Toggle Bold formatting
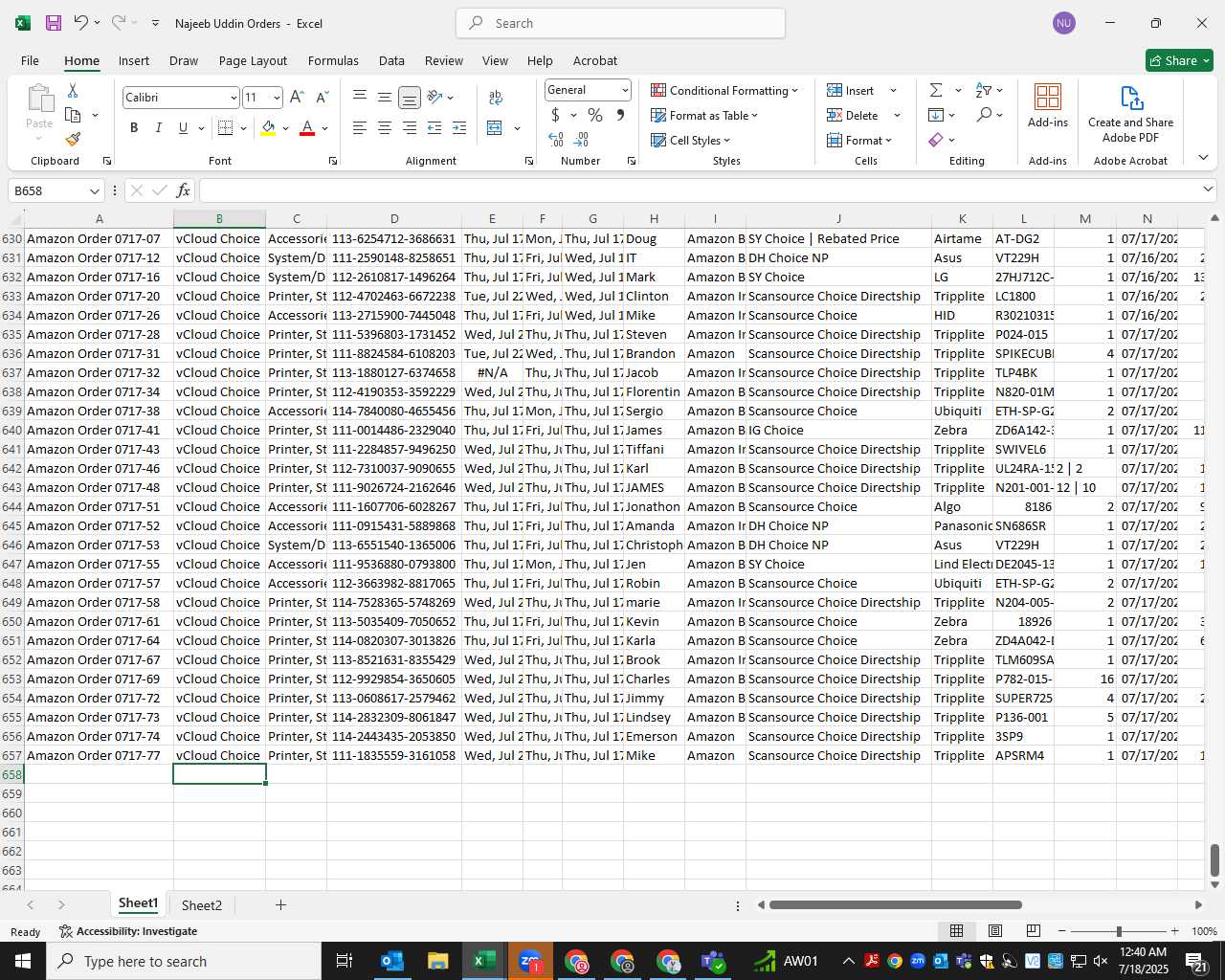 click(x=134, y=128)
